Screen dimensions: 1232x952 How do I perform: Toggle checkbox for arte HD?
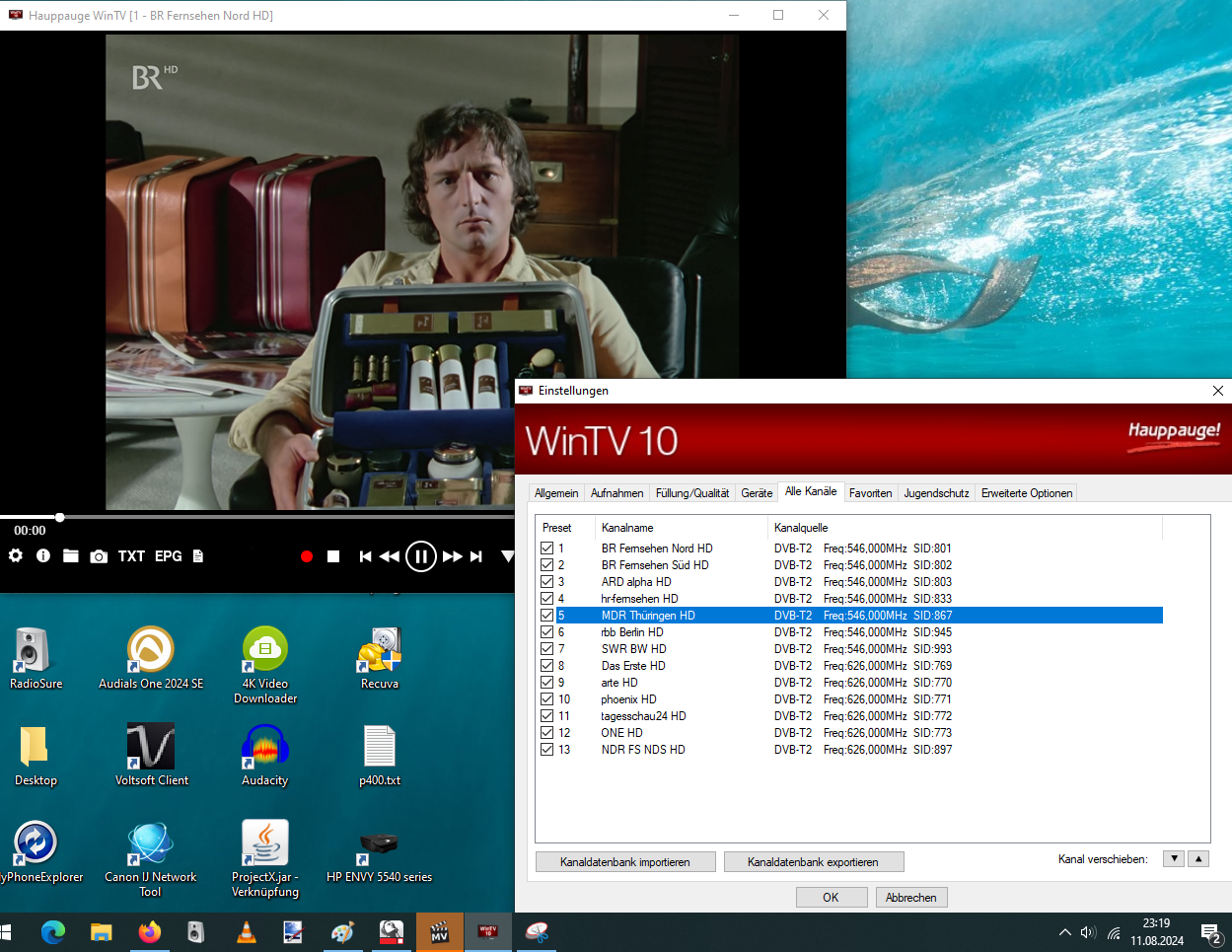tap(546, 683)
